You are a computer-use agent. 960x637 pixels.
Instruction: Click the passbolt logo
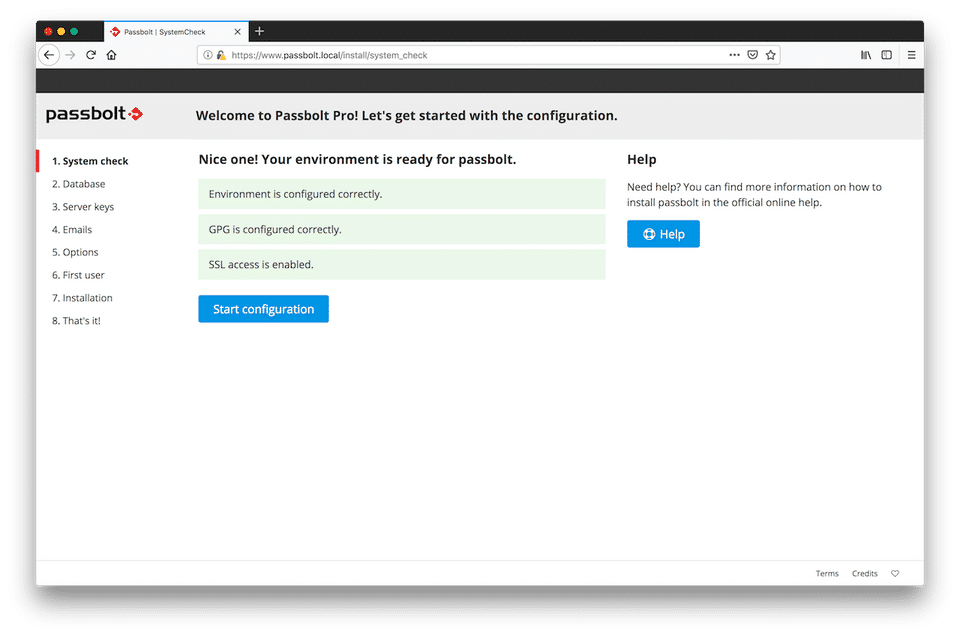(94, 114)
